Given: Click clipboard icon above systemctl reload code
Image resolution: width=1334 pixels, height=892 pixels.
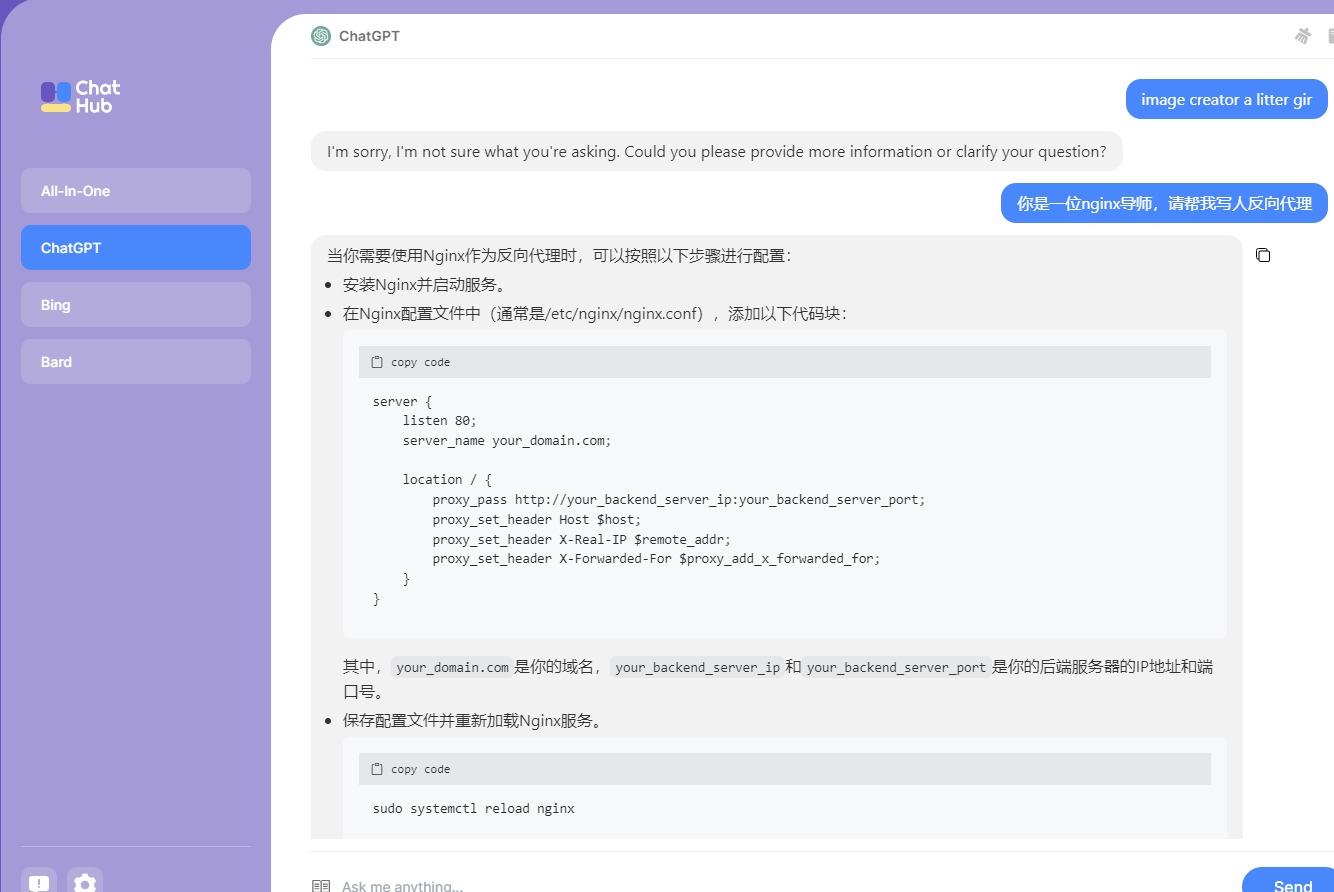Looking at the screenshot, I should tap(377, 769).
